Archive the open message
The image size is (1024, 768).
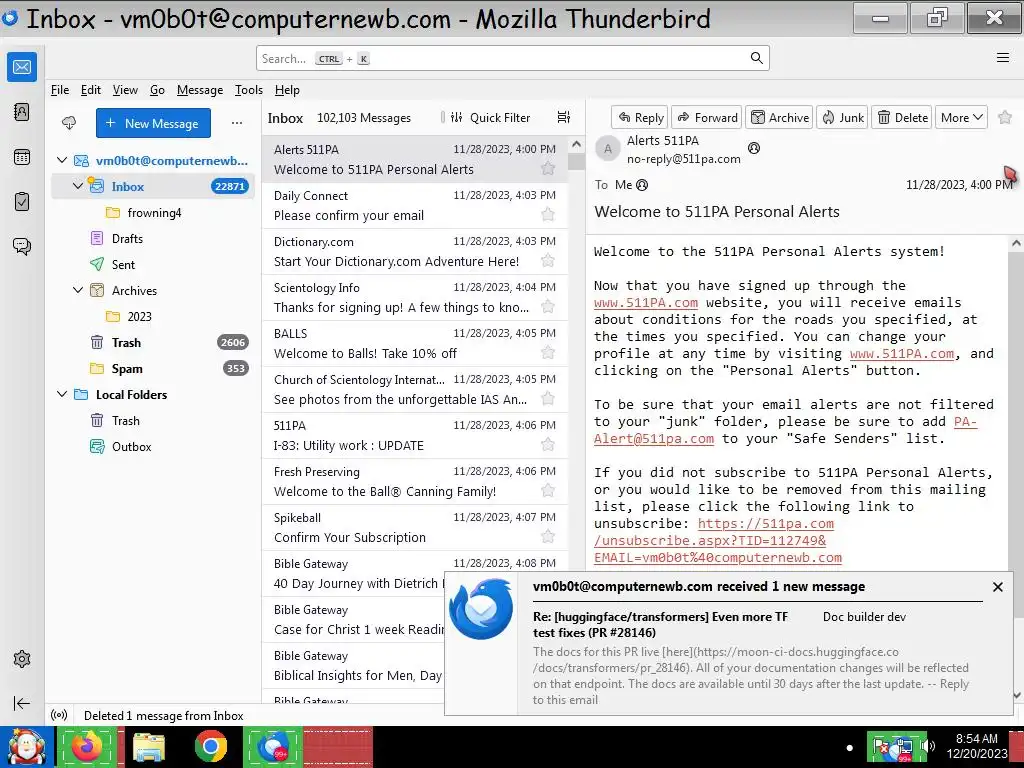pyautogui.click(x=779, y=118)
